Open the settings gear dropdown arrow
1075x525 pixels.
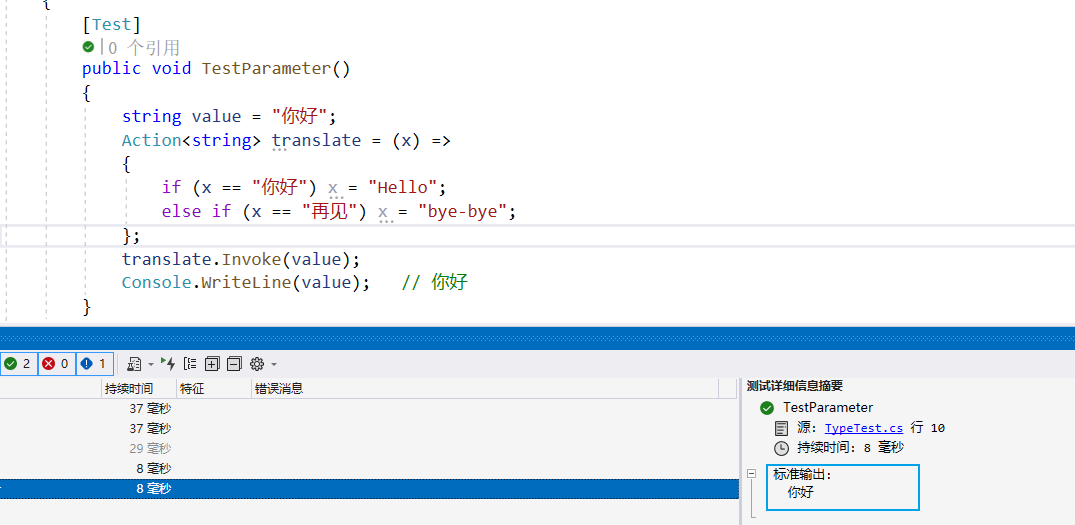click(273, 364)
